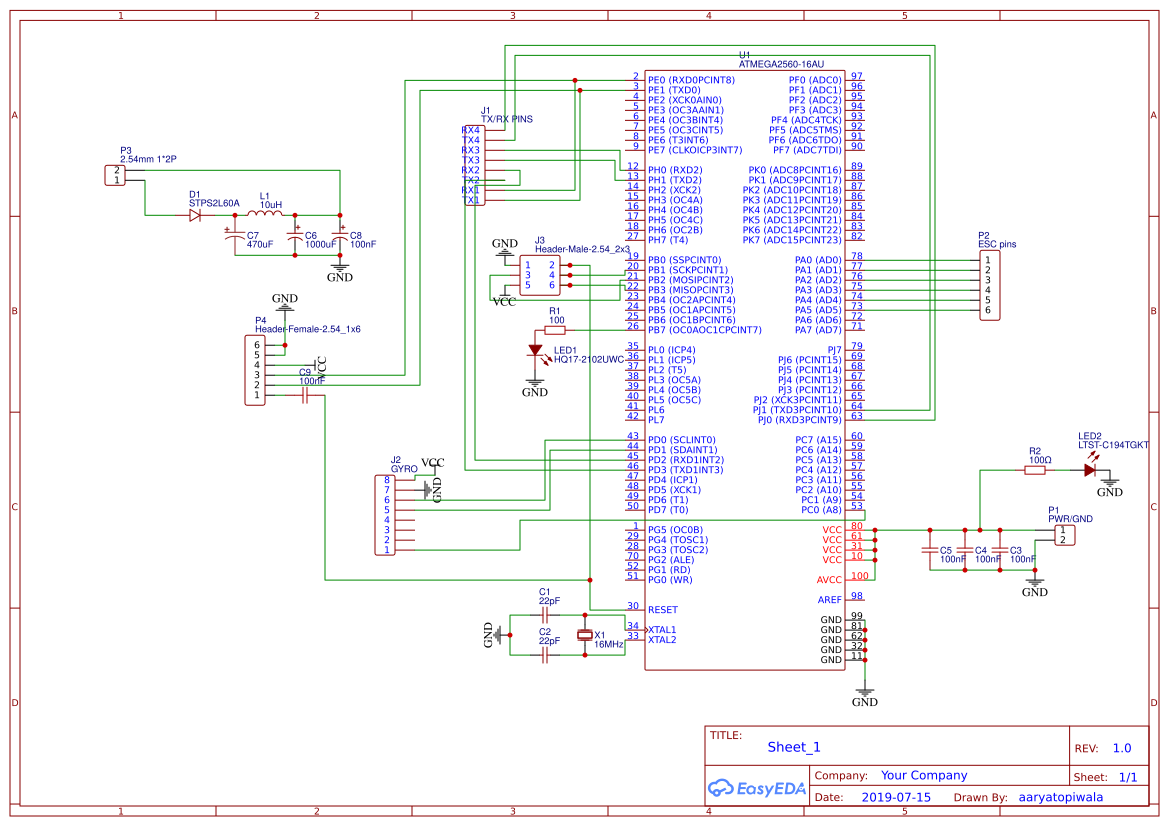Select the ESC pins label
This screenshot has width=1169, height=826.
tap(997, 245)
